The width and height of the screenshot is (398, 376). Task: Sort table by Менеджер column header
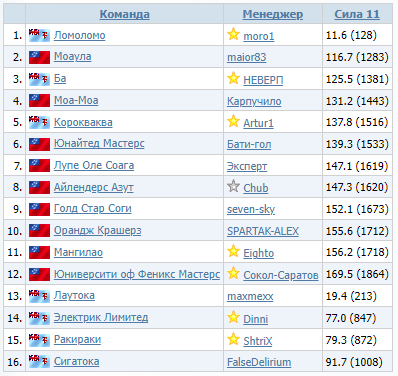click(273, 14)
